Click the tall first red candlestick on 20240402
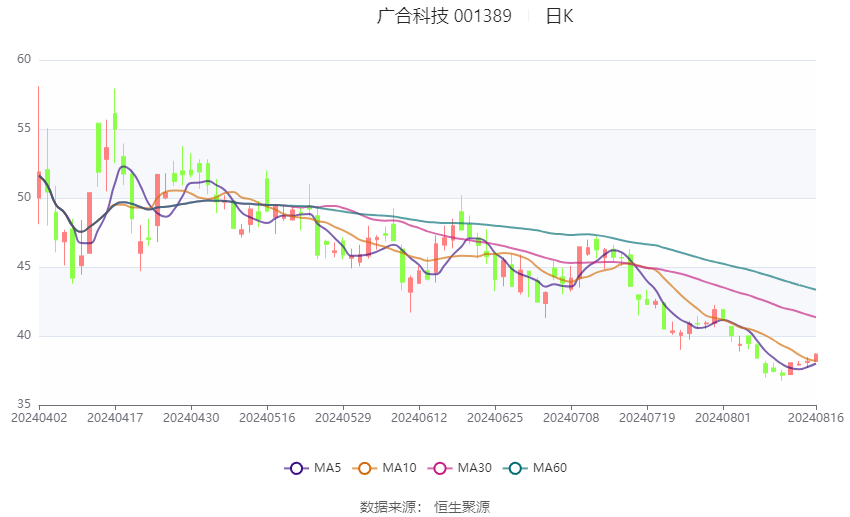Viewport: 850px width, 517px height. pyautogui.click(x=38, y=185)
